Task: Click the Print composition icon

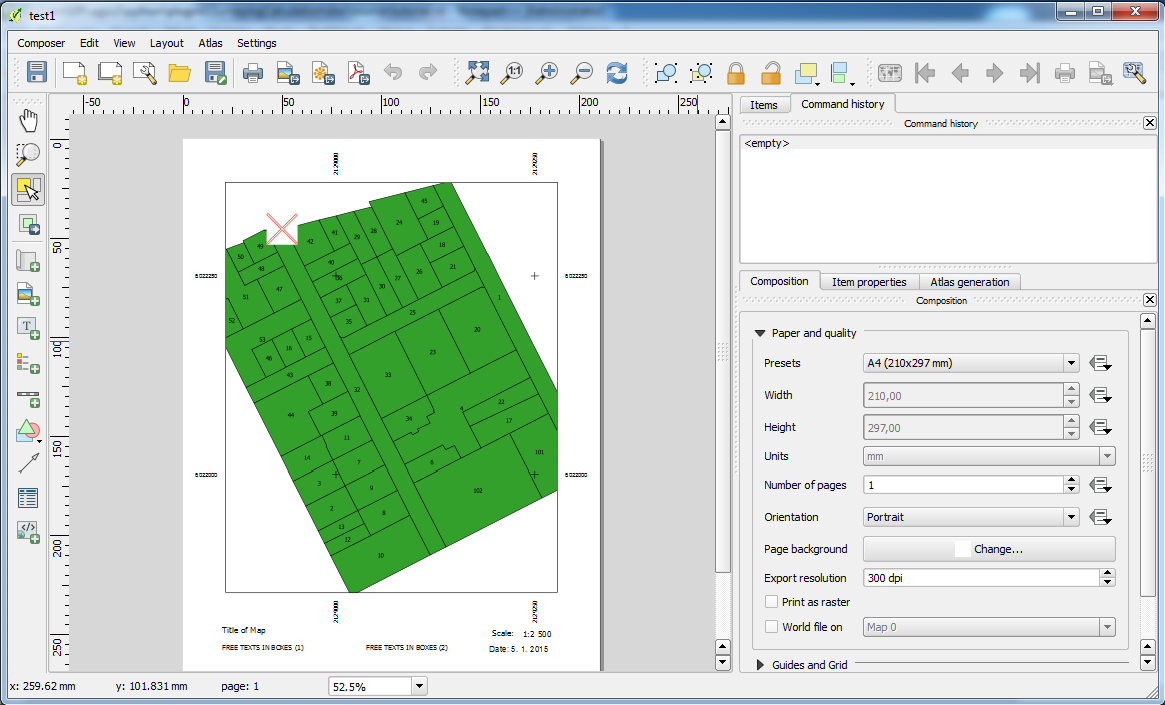Action: [253, 72]
